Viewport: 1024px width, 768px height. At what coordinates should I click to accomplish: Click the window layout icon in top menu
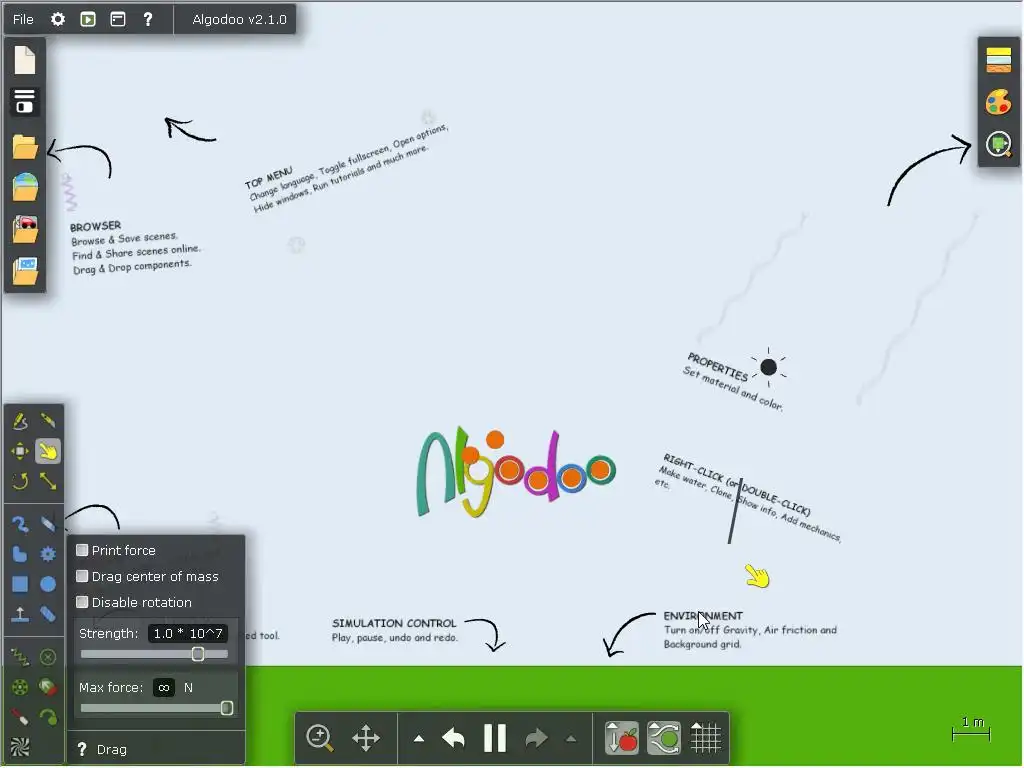click(x=118, y=20)
